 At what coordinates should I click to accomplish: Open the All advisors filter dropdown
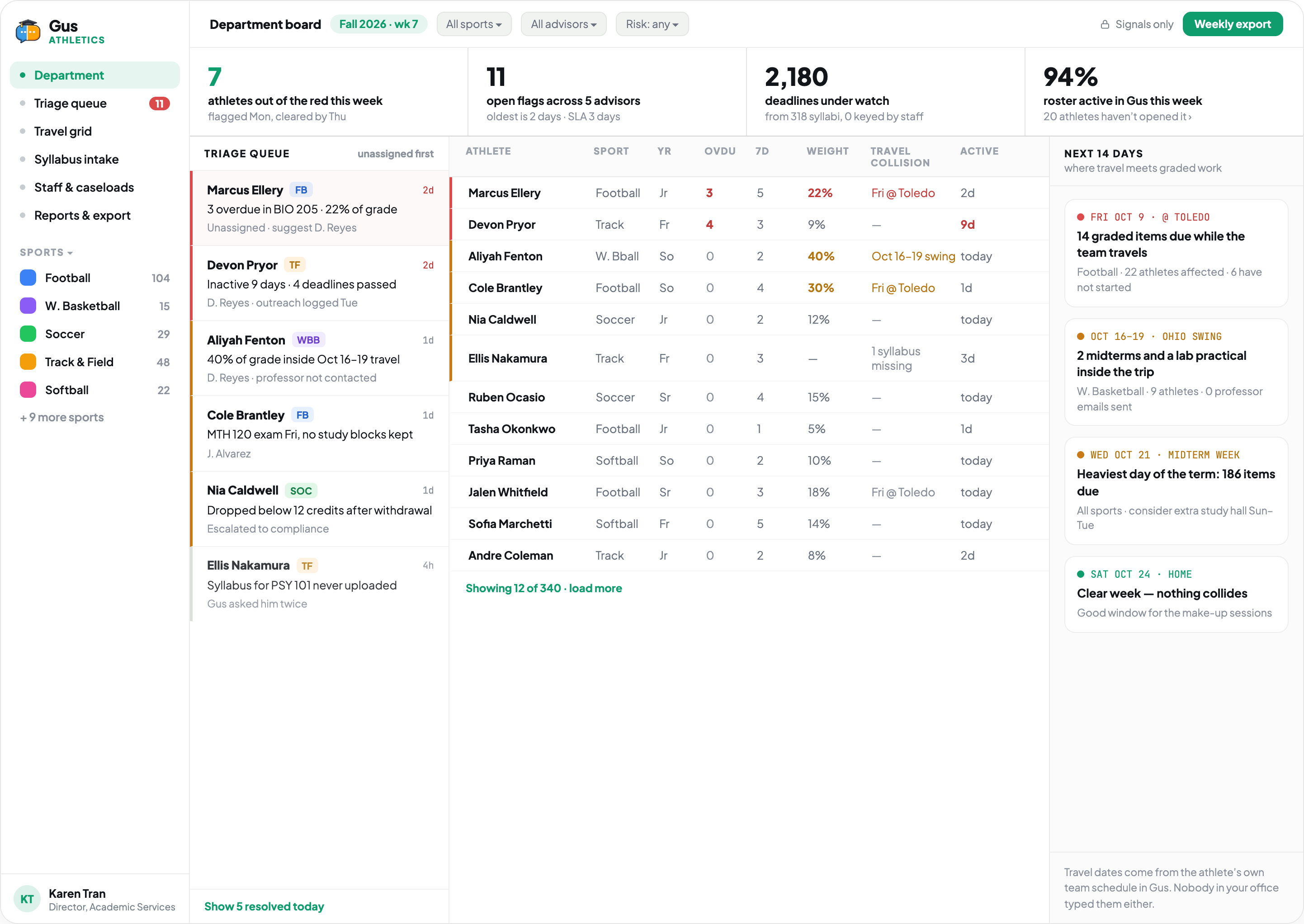(564, 24)
